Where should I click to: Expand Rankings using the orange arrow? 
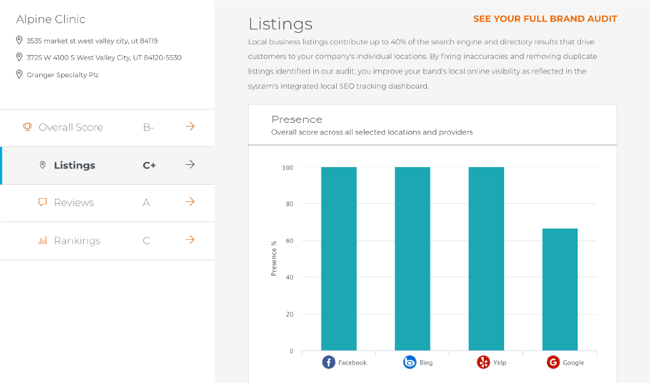pyautogui.click(x=190, y=240)
